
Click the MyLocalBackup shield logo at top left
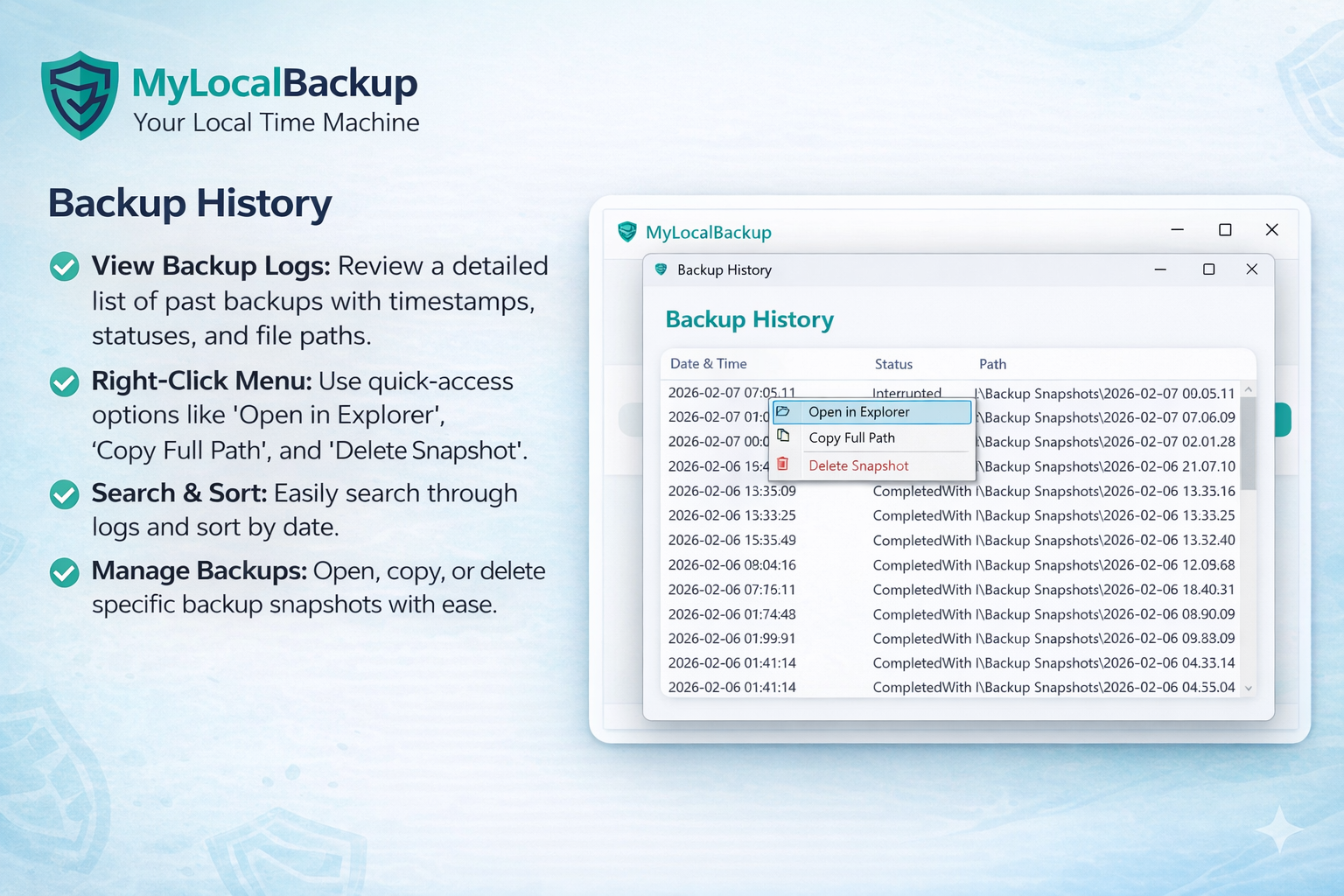tap(80, 94)
